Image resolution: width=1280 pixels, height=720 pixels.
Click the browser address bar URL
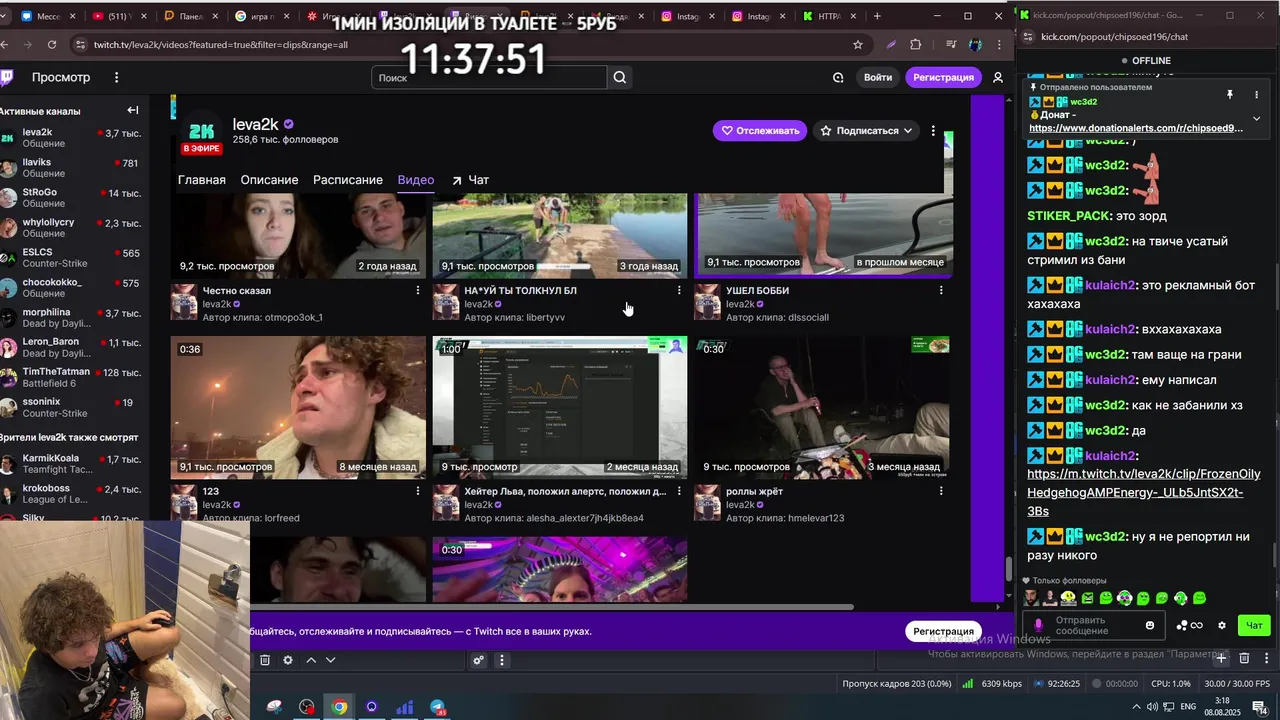(220, 44)
